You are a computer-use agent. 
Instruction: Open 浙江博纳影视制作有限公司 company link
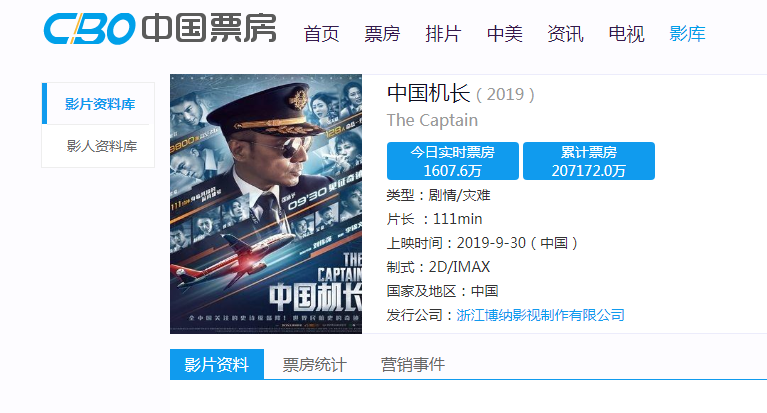pos(541,315)
